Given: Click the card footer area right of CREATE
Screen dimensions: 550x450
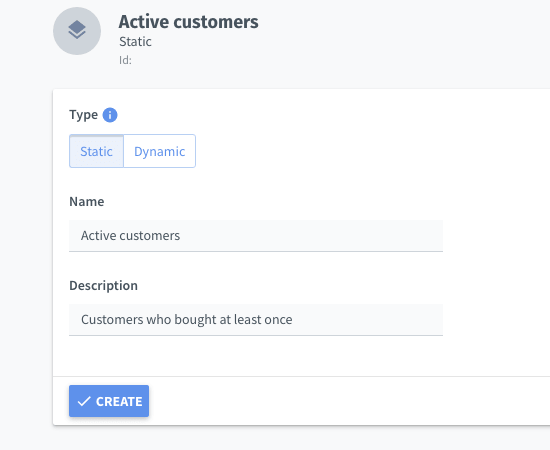Looking at the screenshot, I should (349, 401).
